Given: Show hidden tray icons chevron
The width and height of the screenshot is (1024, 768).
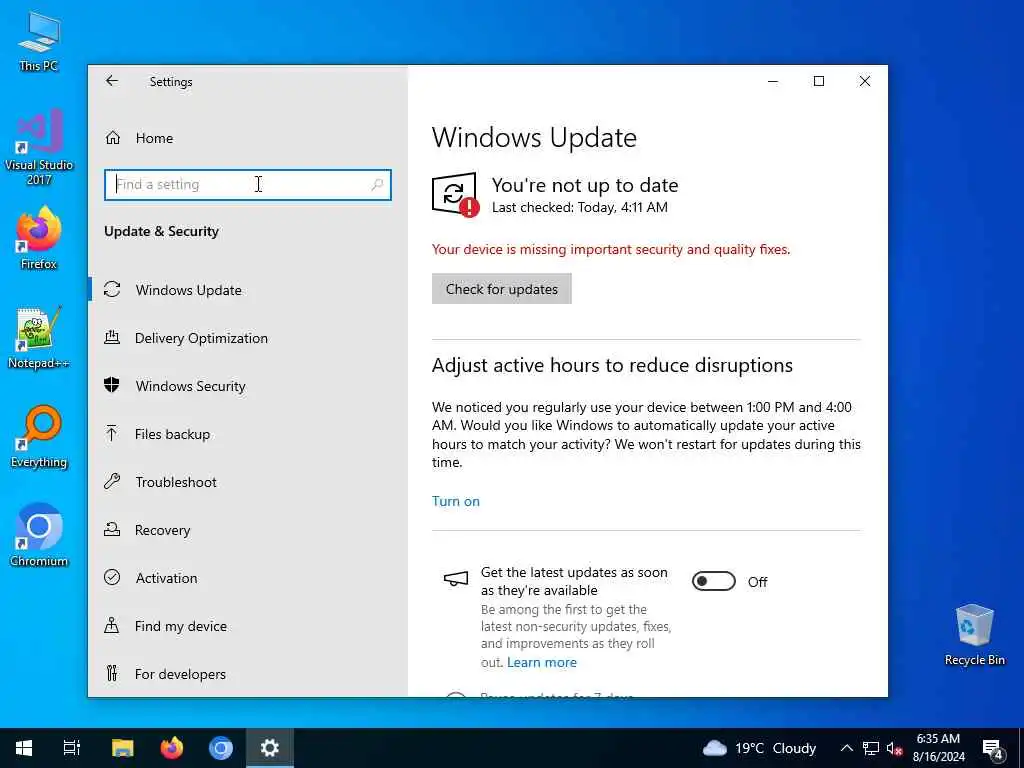Looking at the screenshot, I should coord(846,748).
